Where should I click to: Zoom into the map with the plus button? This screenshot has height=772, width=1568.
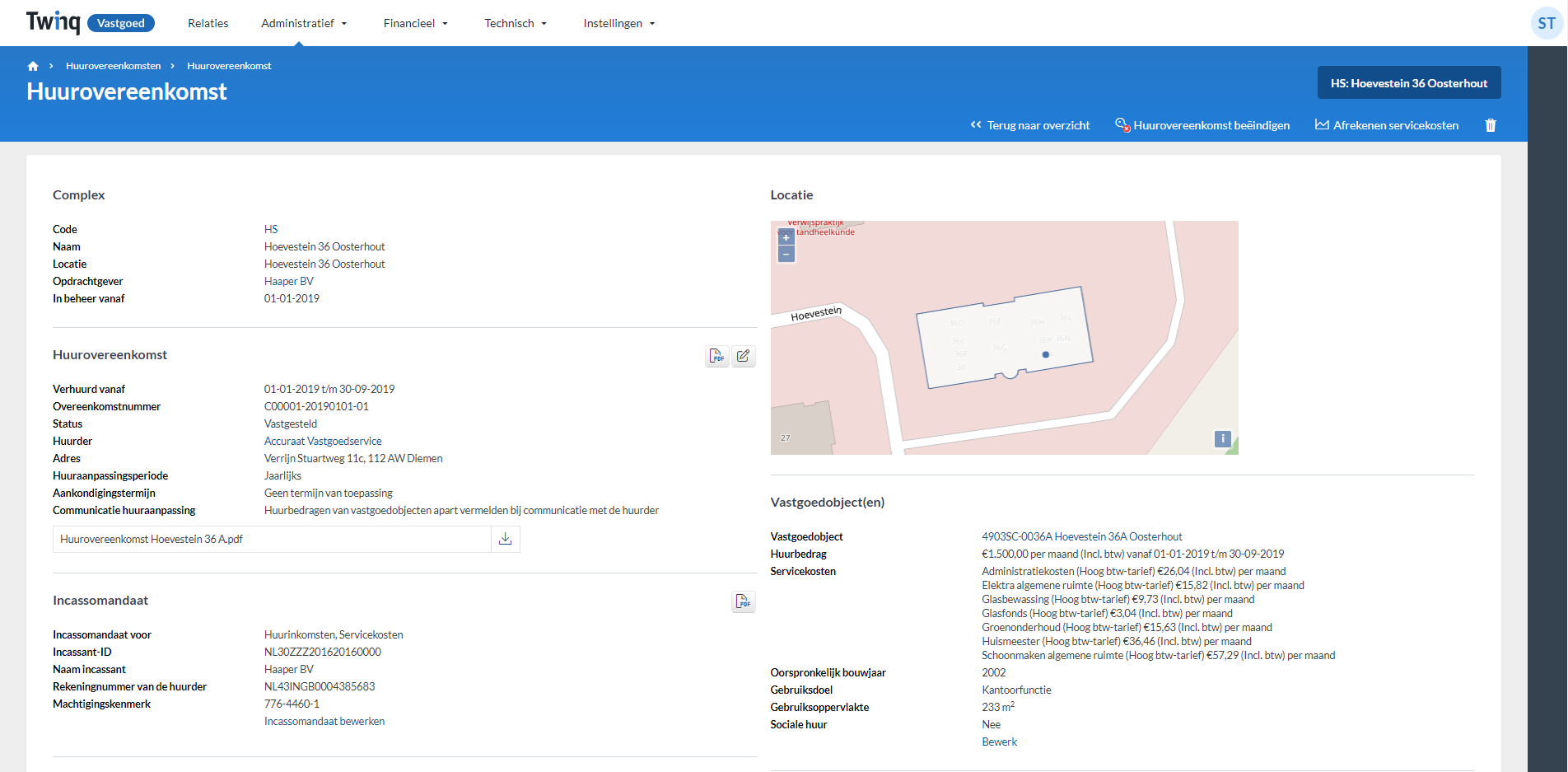tap(786, 237)
